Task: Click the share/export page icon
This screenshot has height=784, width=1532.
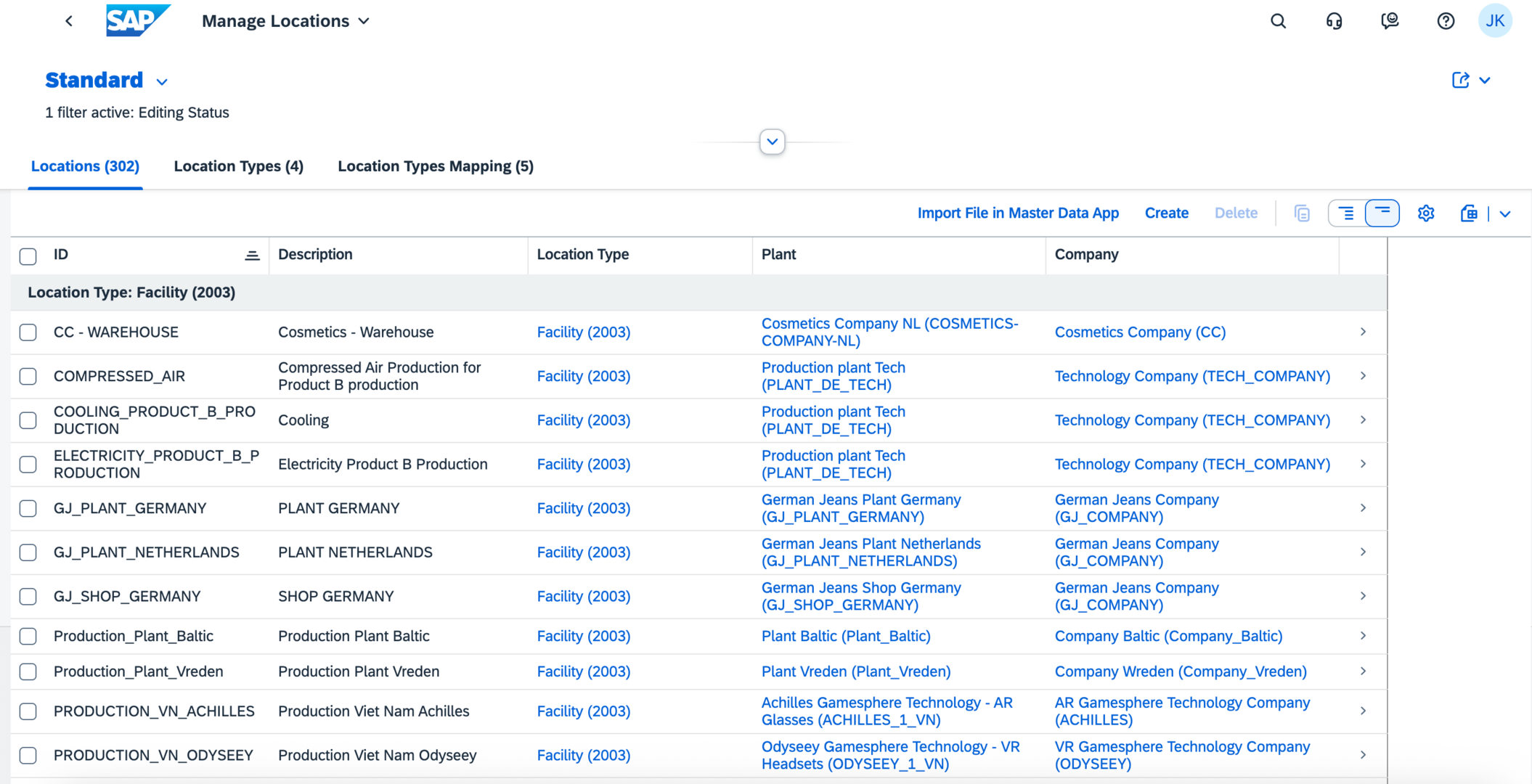Action: tap(1460, 81)
